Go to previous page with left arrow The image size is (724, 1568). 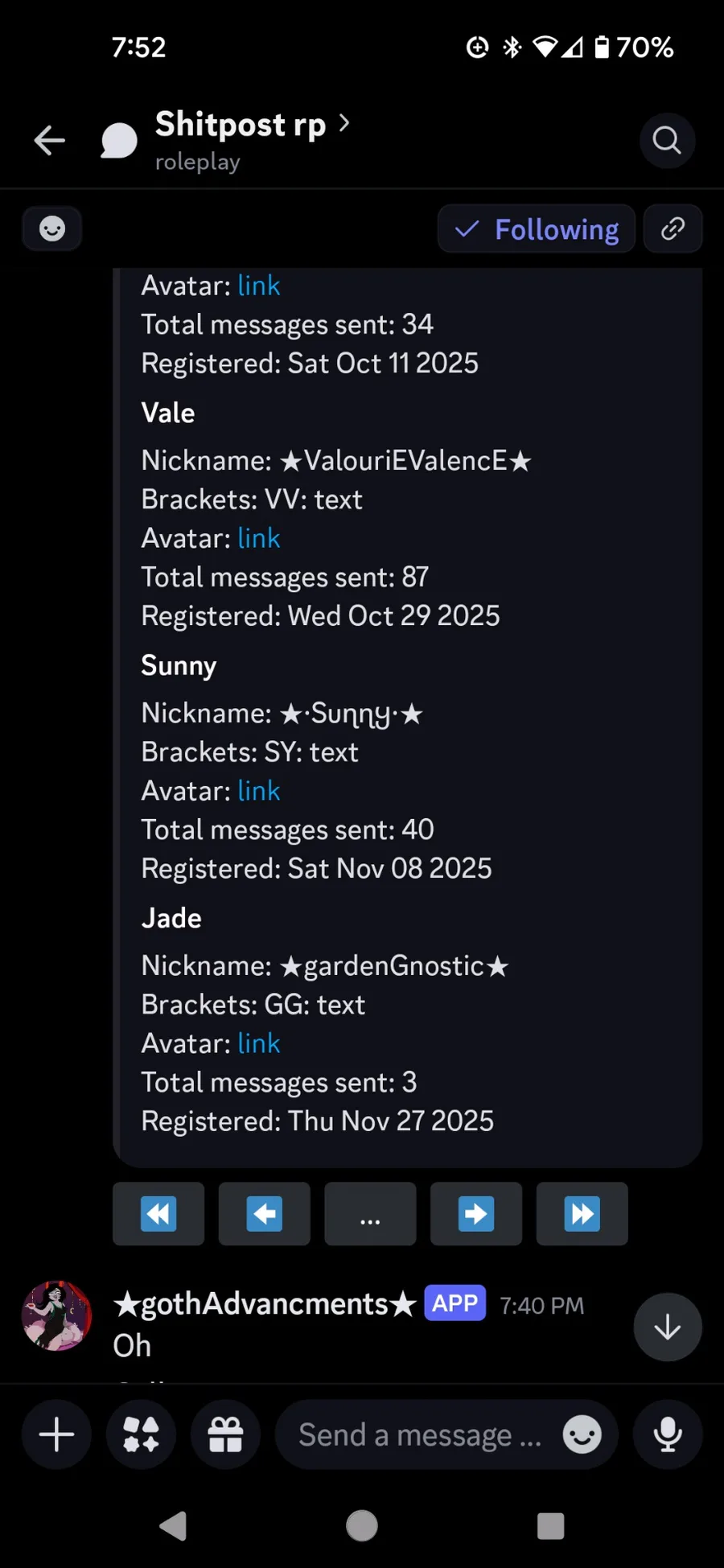click(x=264, y=1214)
